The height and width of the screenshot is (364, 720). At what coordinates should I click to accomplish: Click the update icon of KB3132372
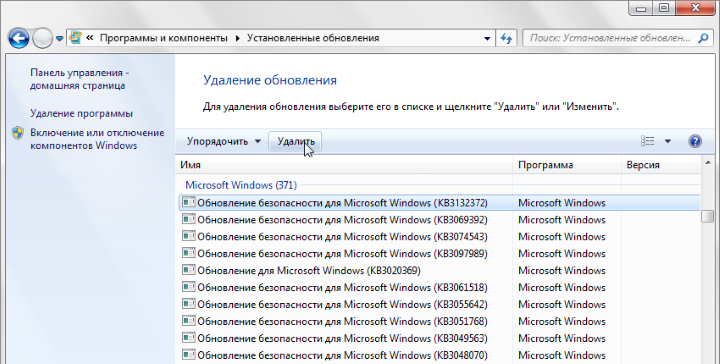[x=188, y=202]
